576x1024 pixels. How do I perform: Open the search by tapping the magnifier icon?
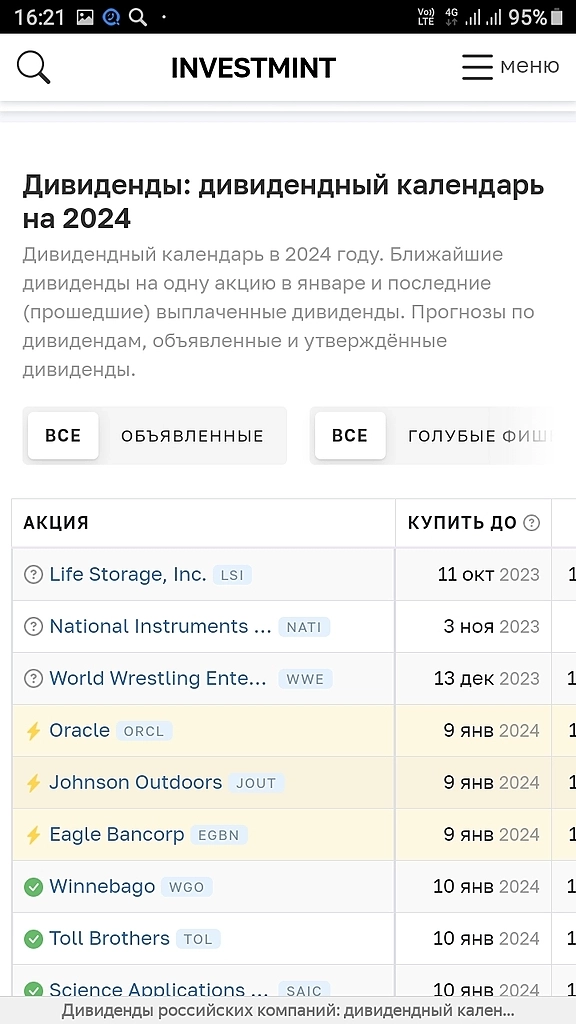[x=33, y=67]
